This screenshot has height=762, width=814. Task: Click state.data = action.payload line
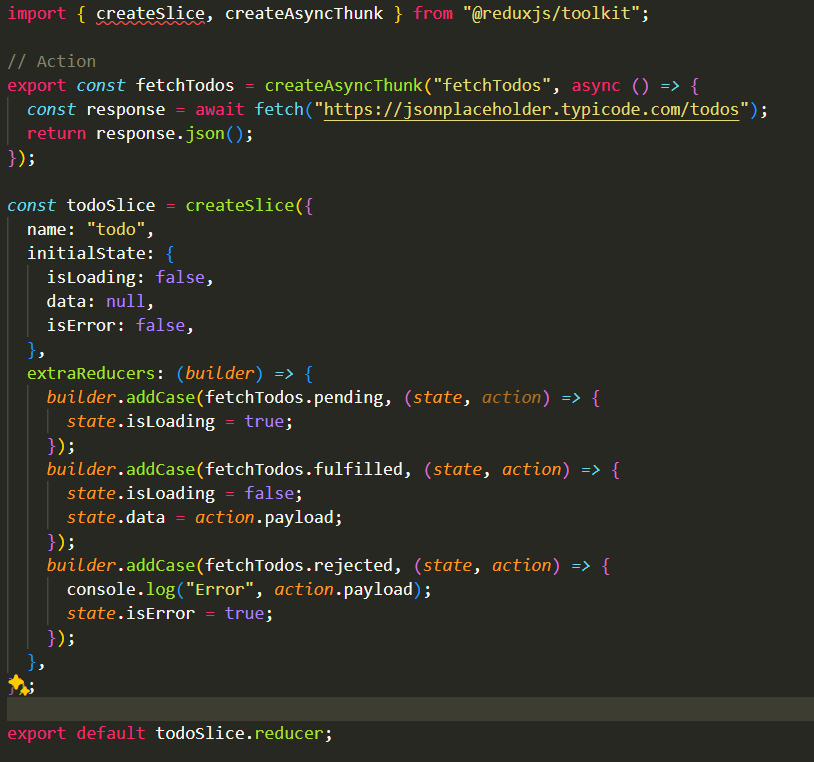click(x=205, y=518)
